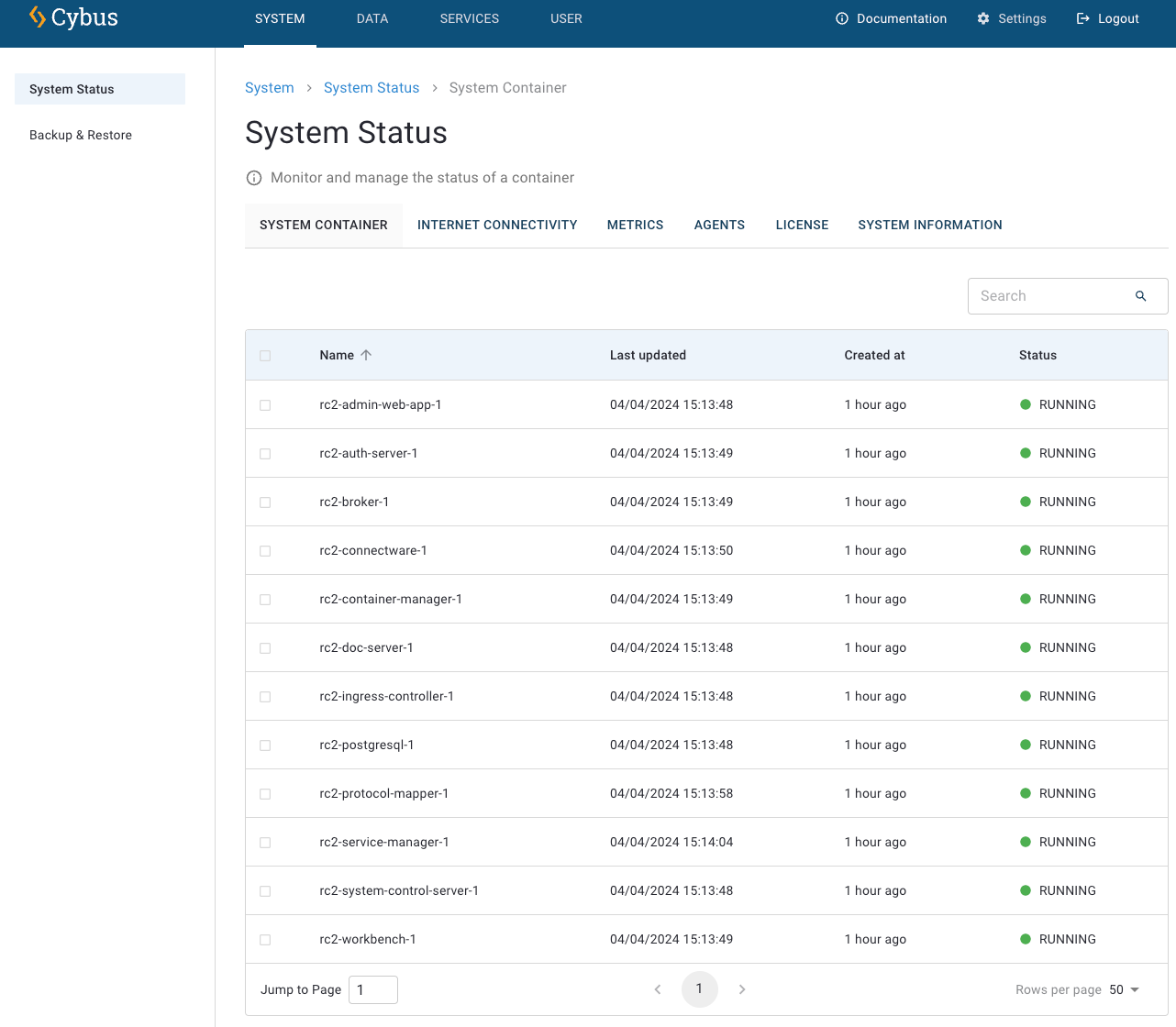Switch to the INTERNET CONNECTIVITY tab
Viewport: 1176px width, 1027px height.
(x=496, y=225)
